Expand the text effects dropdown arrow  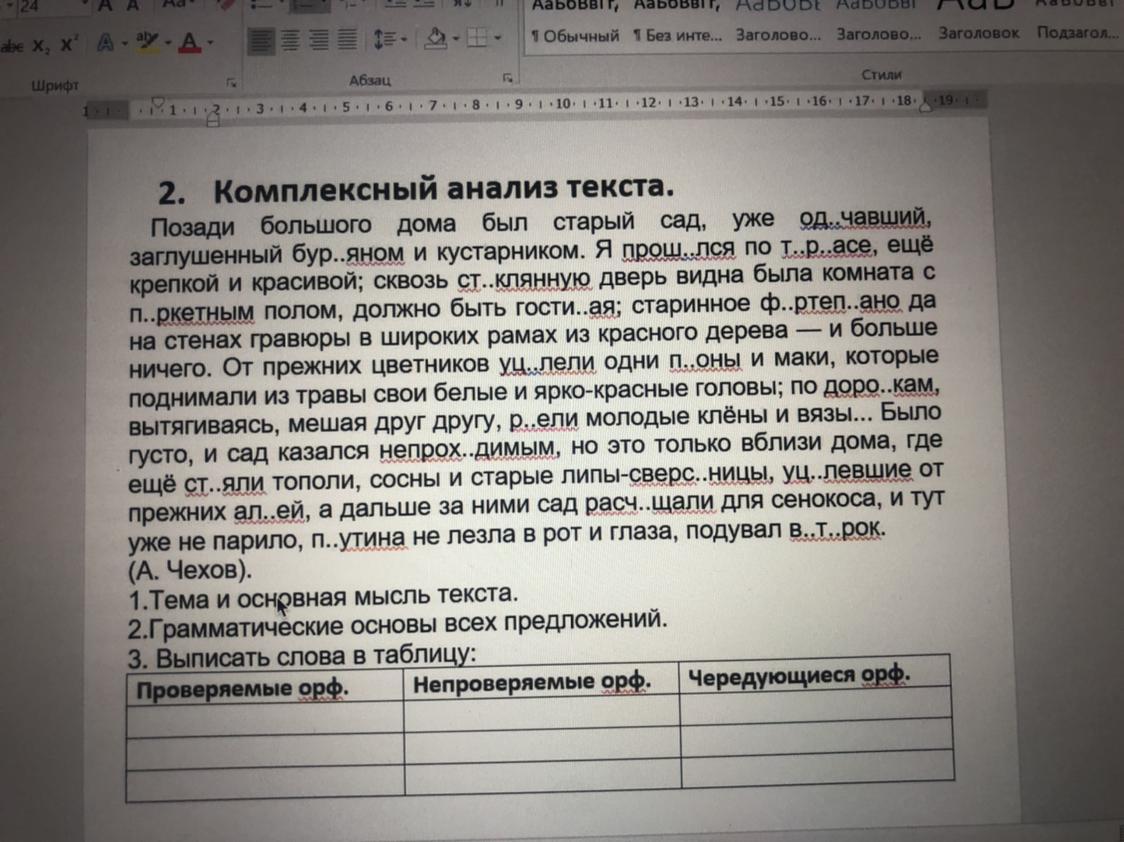point(125,44)
